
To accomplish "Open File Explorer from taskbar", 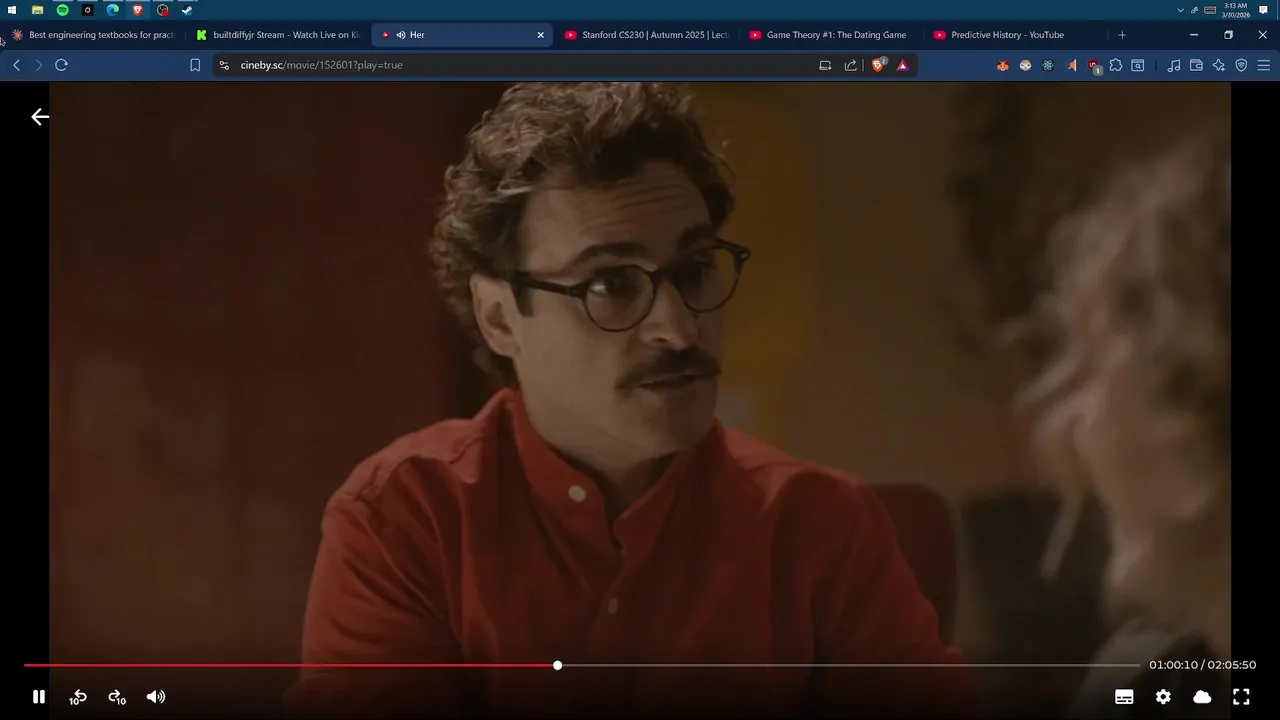I will [x=37, y=10].
